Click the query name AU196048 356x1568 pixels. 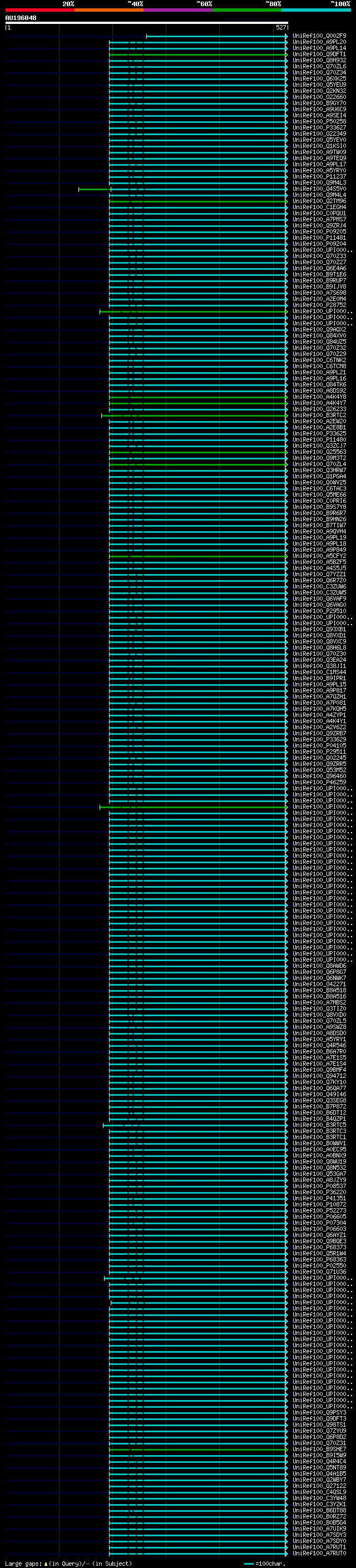click(x=21, y=18)
